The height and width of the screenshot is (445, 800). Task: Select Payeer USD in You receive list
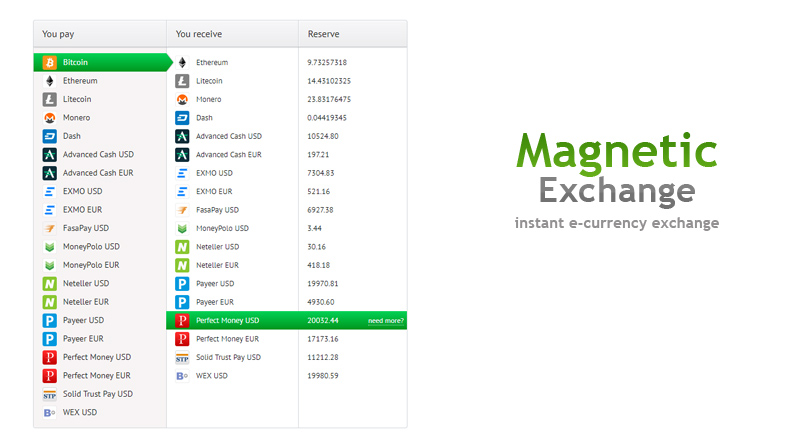click(215, 283)
